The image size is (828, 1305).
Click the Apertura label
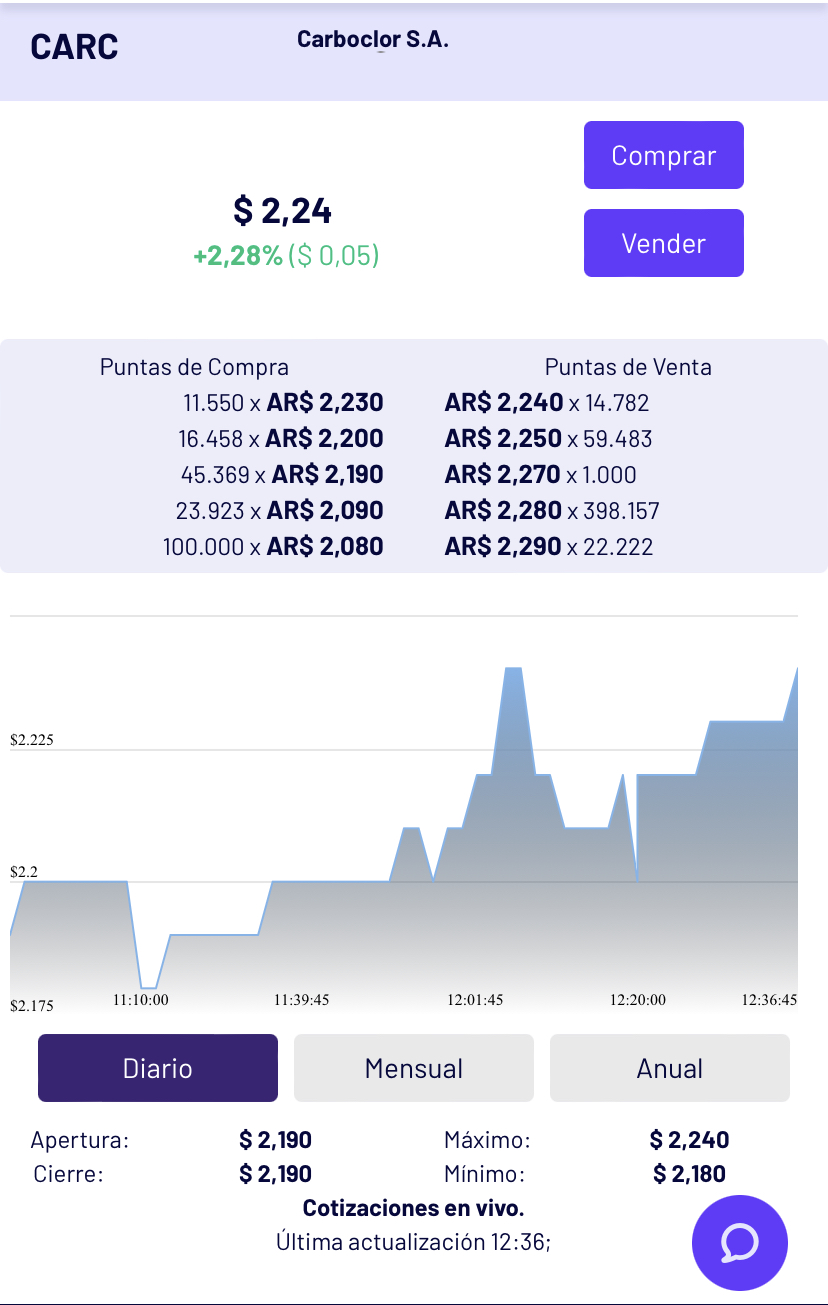point(80,1140)
